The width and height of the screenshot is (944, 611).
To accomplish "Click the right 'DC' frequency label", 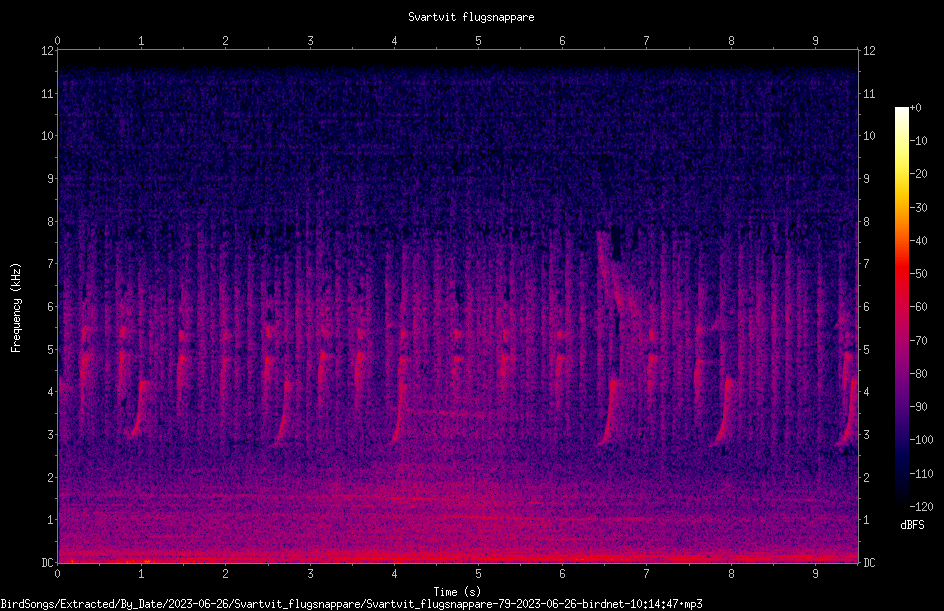I will [x=869, y=562].
